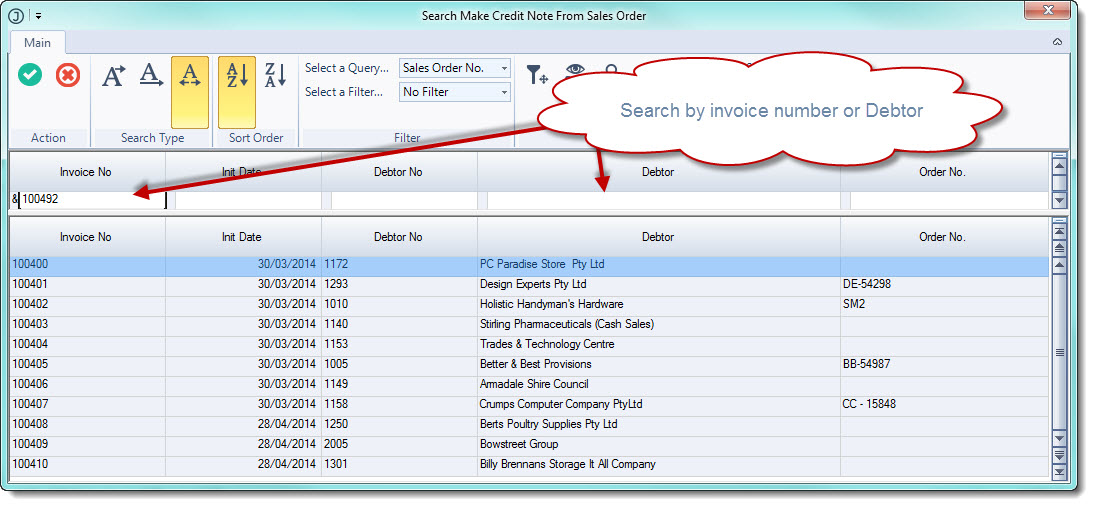This screenshot has height=506, width=1093.
Task: Click the Debtor No search input field
Action: tap(404, 201)
